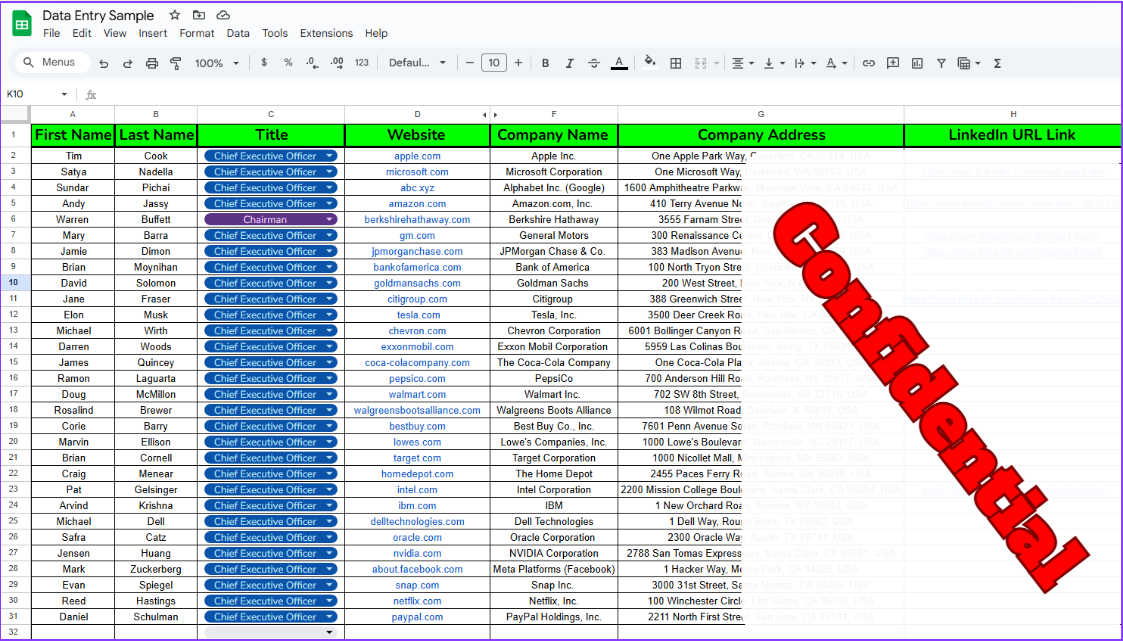Open text rotation dropdown

pyautogui.click(x=836, y=63)
